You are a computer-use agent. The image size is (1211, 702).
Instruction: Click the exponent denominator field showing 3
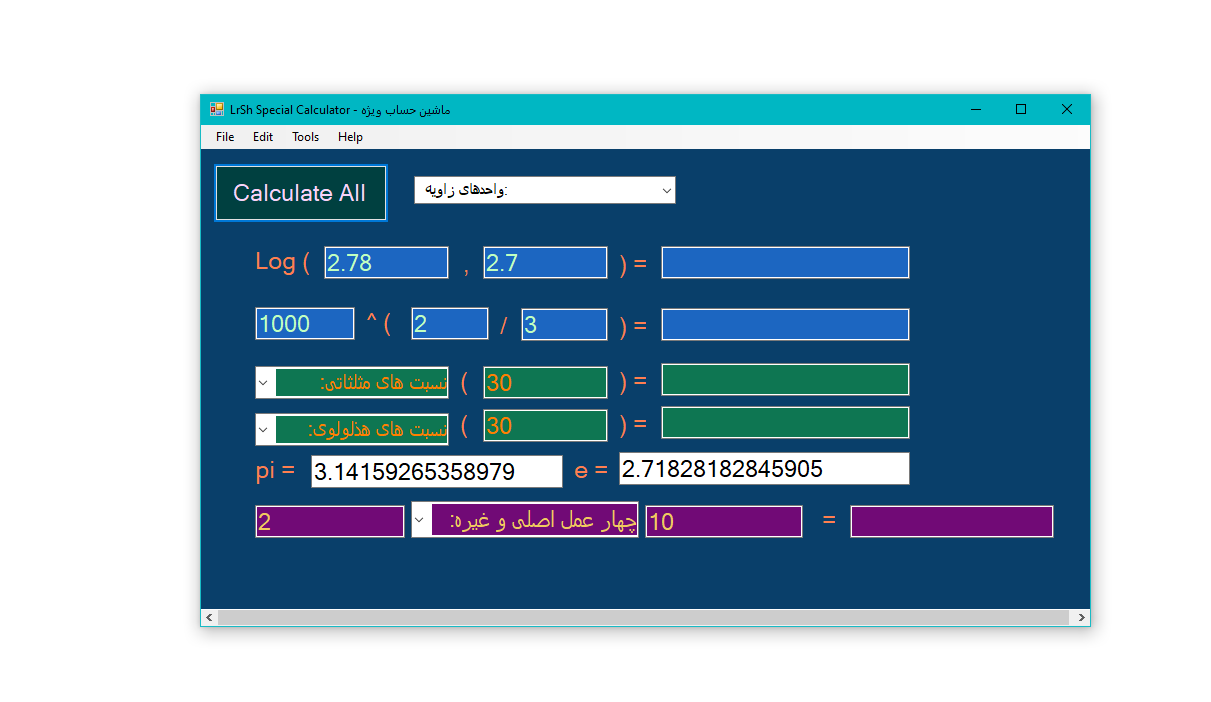pyautogui.click(x=564, y=324)
